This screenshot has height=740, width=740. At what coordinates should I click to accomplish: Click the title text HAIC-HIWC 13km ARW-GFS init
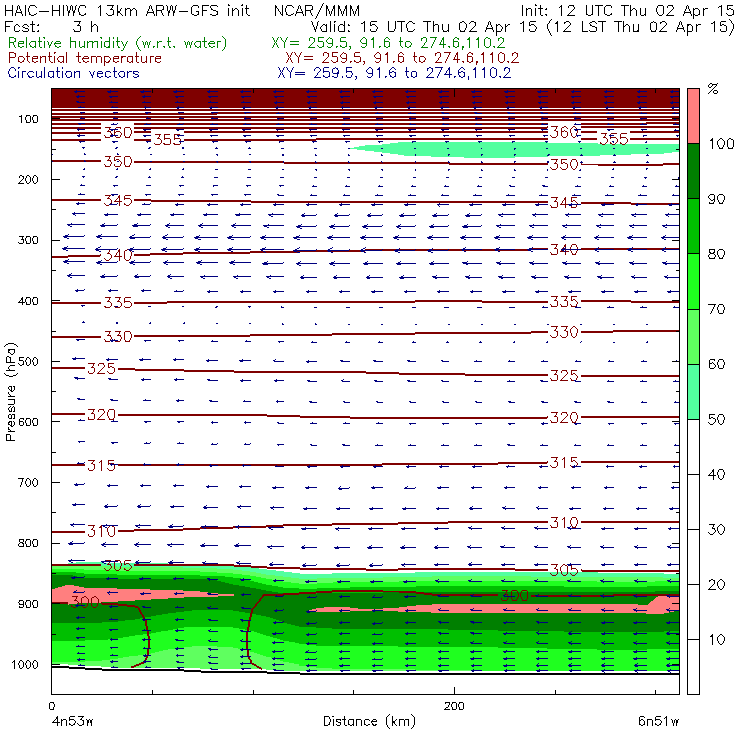point(127,10)
